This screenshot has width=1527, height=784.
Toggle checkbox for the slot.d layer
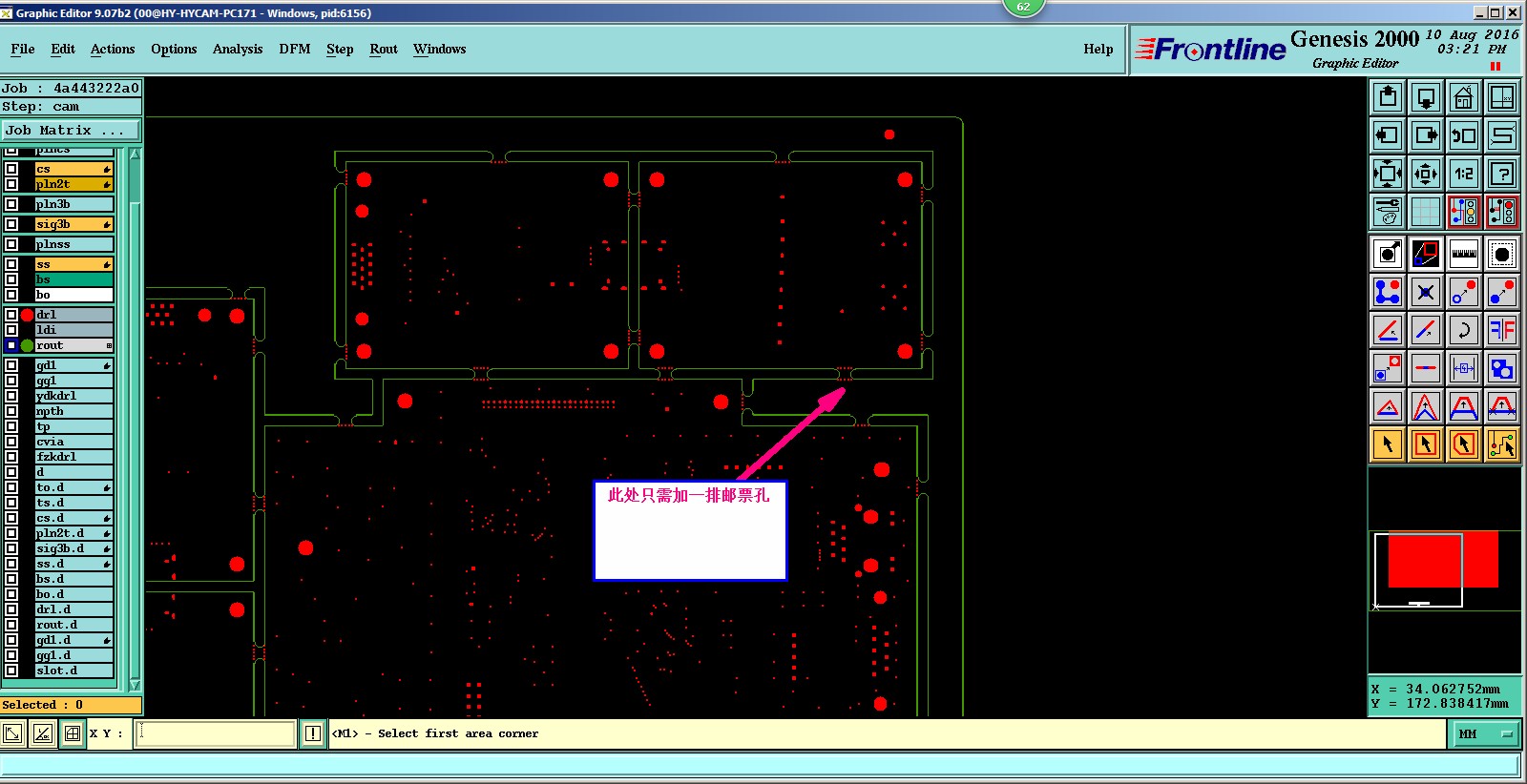coord(11,671)
